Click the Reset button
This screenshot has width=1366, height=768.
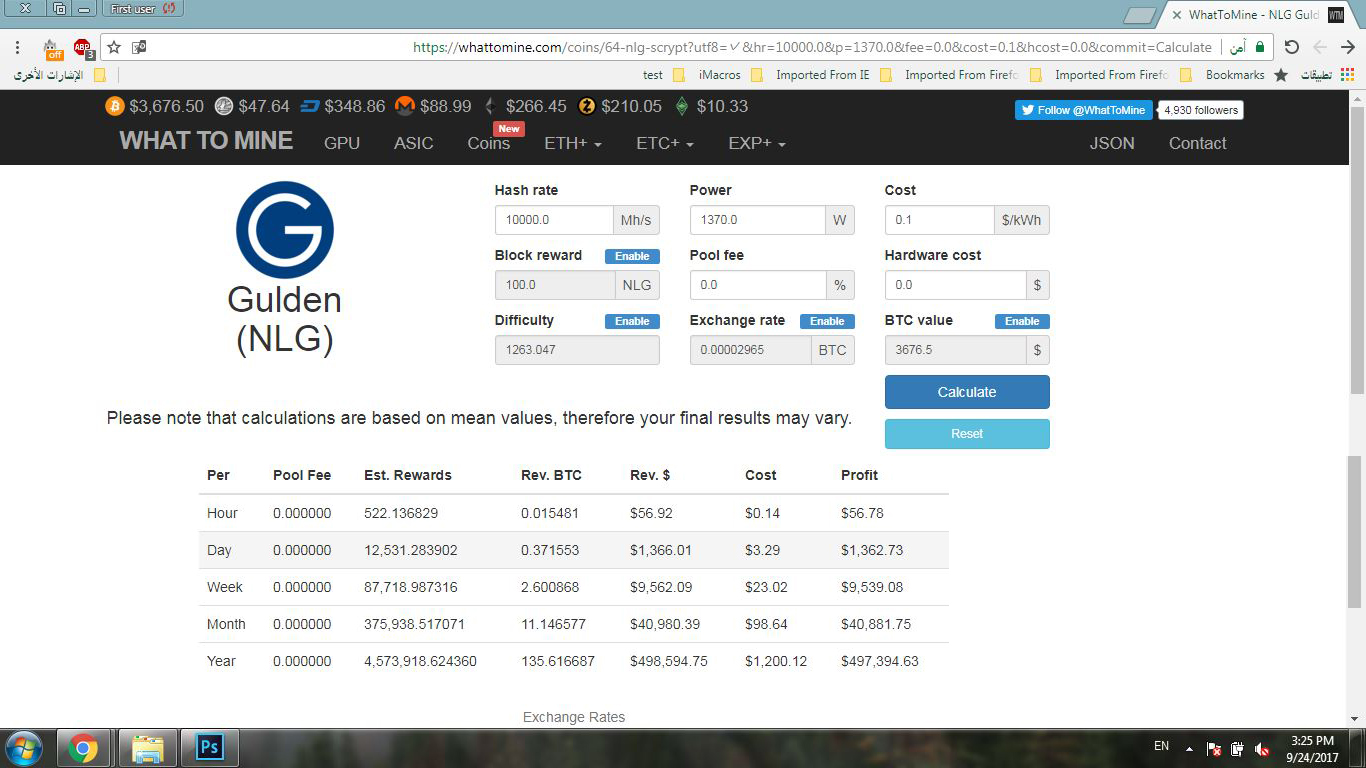coord(967,434)
